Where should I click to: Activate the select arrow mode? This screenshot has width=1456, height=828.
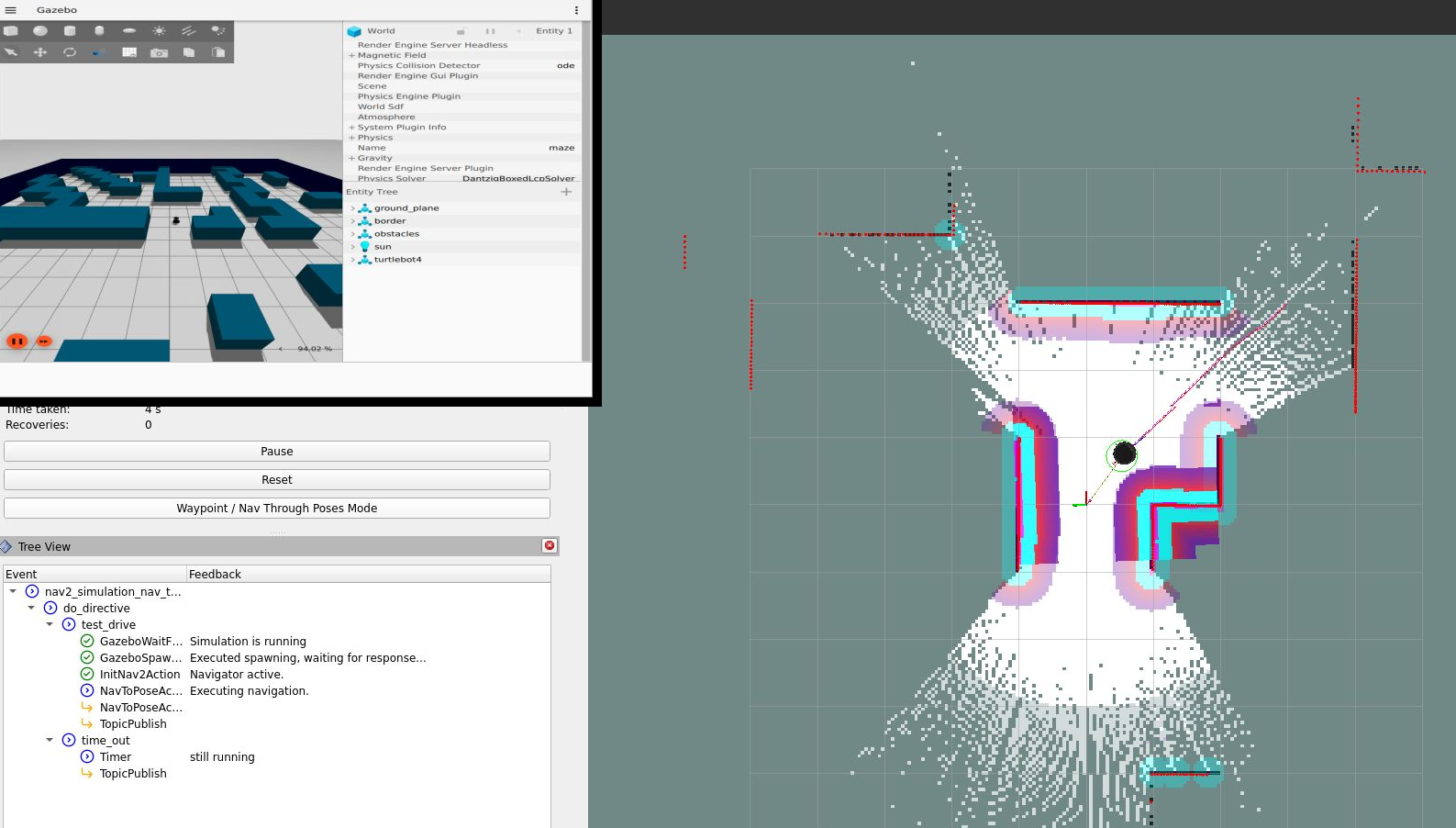tap(11, 52)
